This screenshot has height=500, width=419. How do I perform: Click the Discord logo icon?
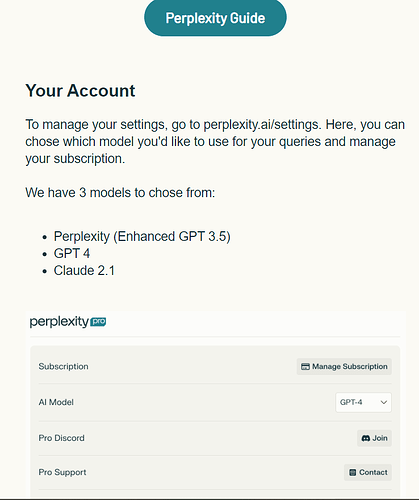pyautogui.click(x=366, y=438)
